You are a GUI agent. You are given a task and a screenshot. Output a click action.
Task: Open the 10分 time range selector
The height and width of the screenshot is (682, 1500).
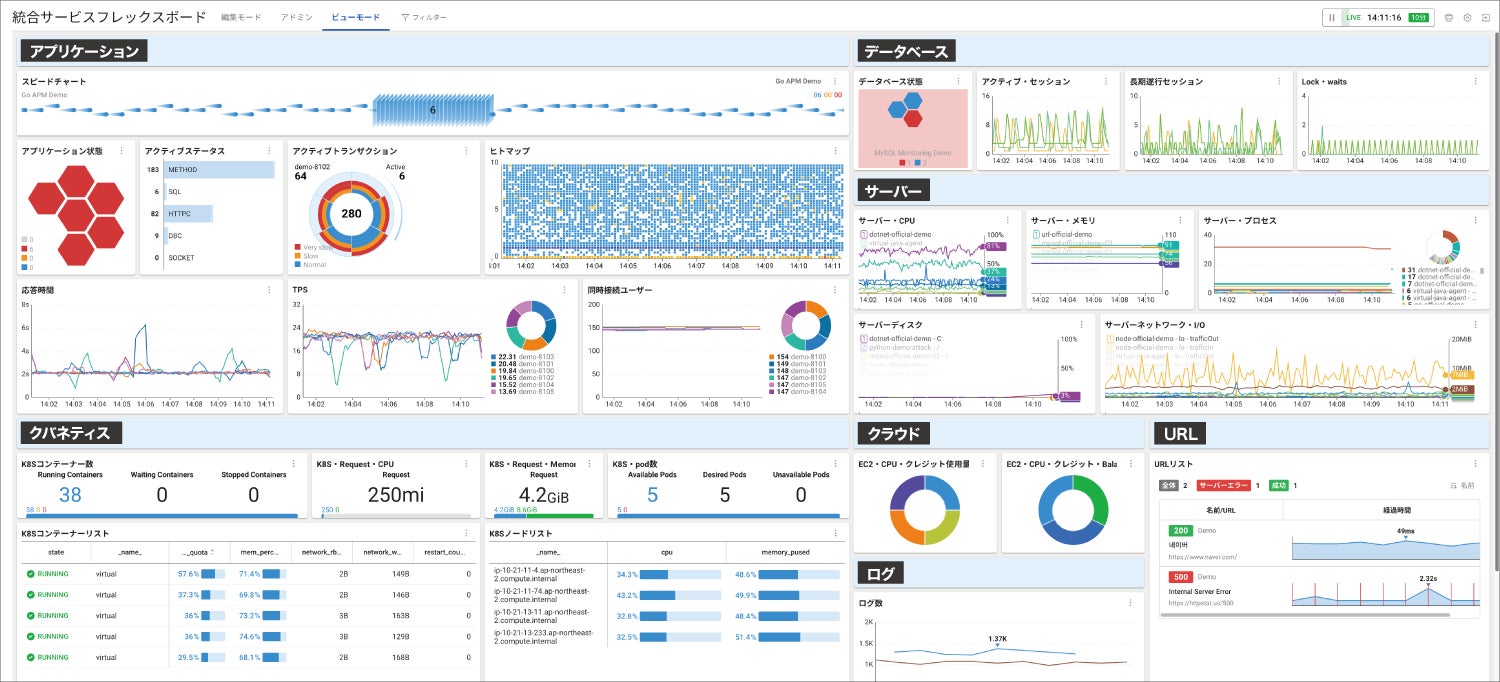tap(1418, 17)
